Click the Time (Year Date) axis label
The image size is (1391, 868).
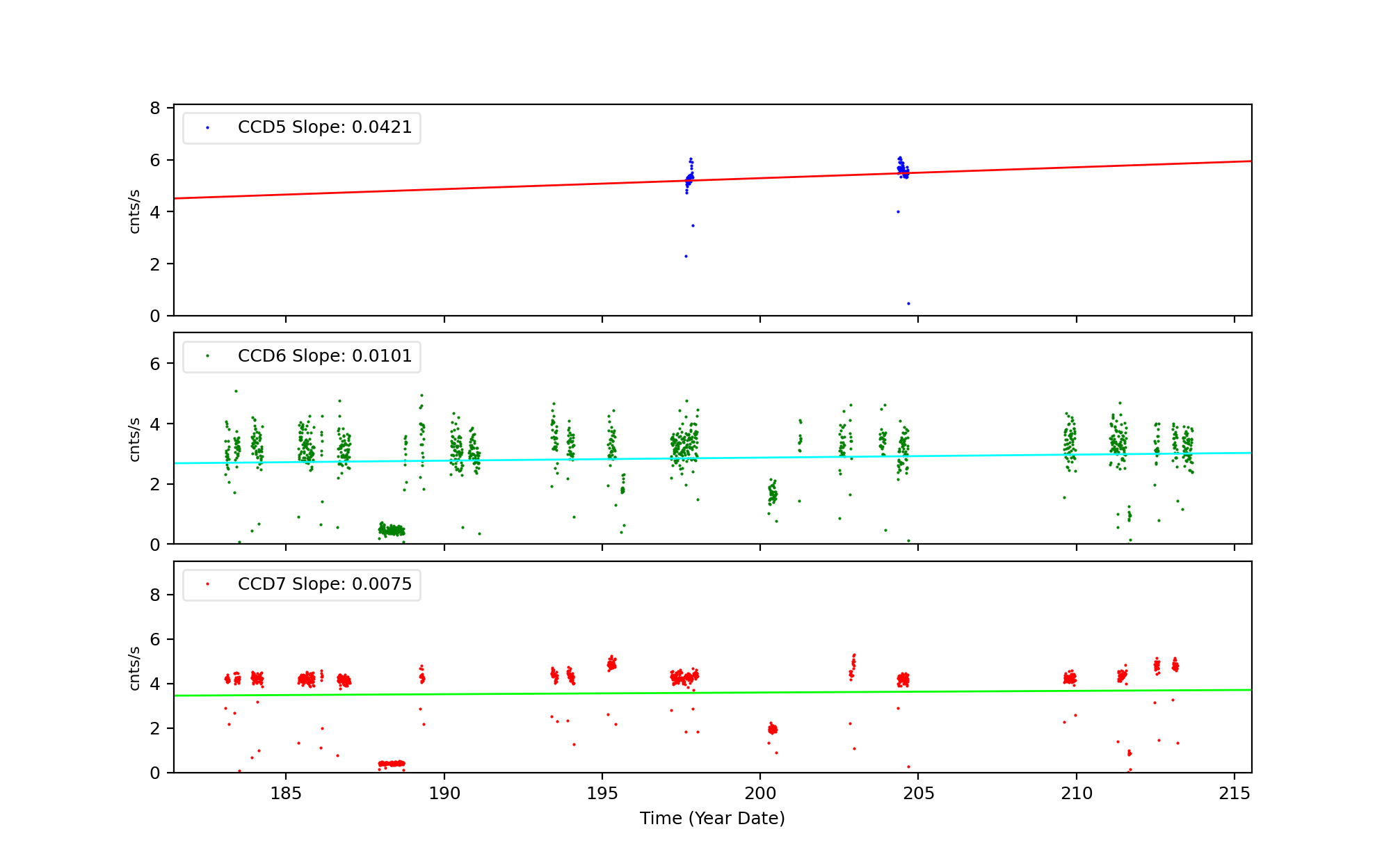pos(712,819)
